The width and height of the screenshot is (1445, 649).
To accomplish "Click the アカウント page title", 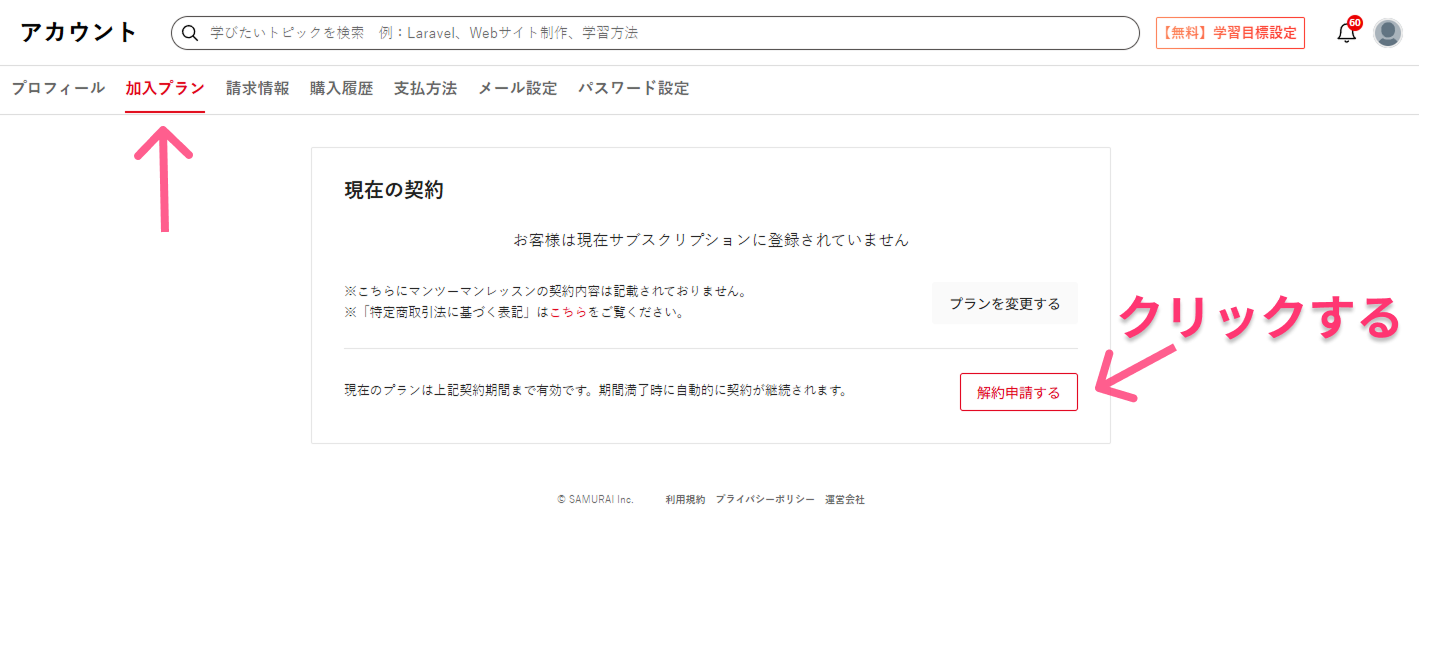I will [78, 32].
